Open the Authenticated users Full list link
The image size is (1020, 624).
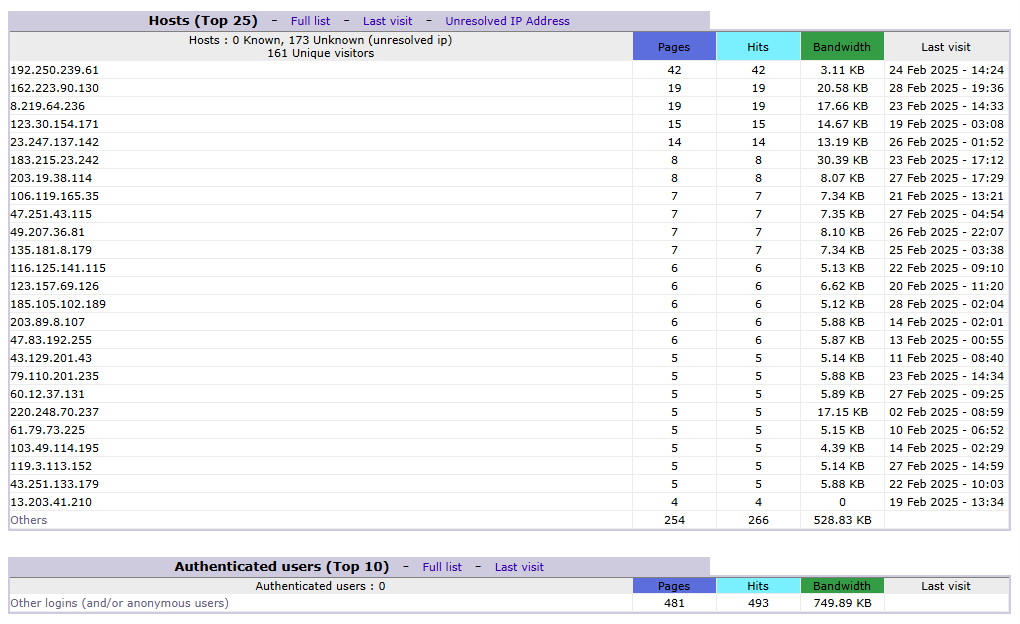pyautogui.click(x=442, y=567)
